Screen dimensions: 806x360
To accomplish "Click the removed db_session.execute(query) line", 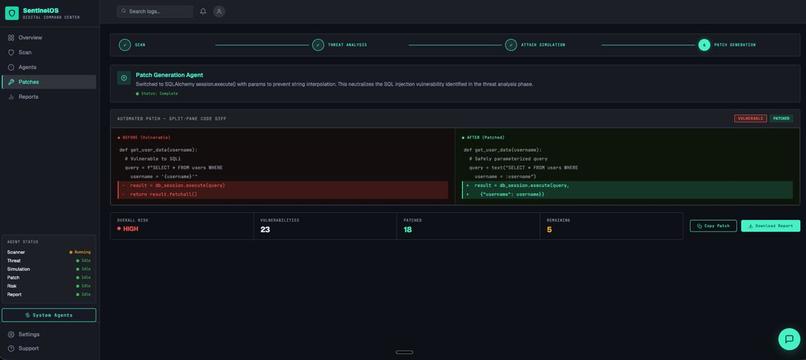I will pos(283,185).
